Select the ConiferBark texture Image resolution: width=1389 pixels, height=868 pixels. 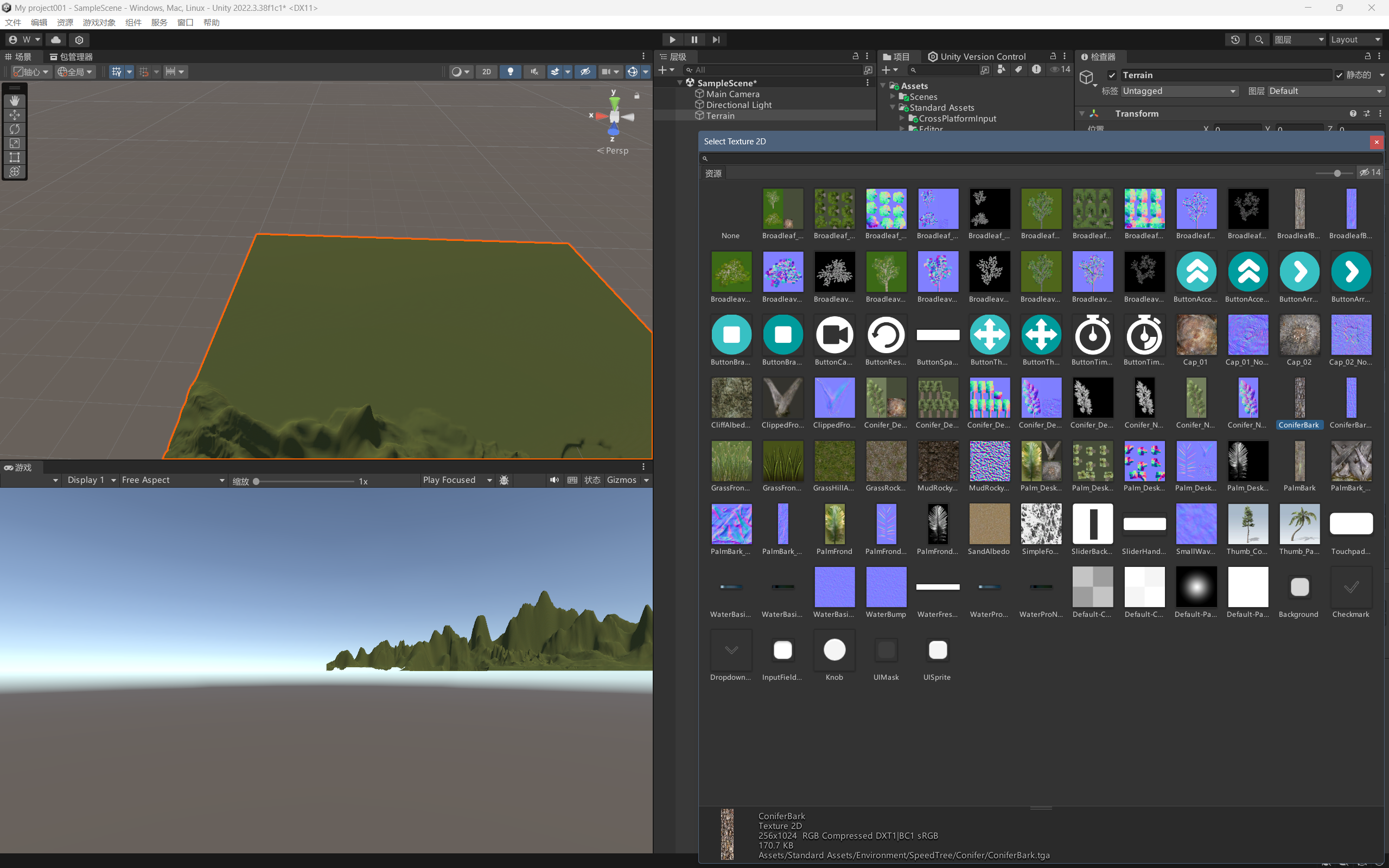[x=1299, y=403]
